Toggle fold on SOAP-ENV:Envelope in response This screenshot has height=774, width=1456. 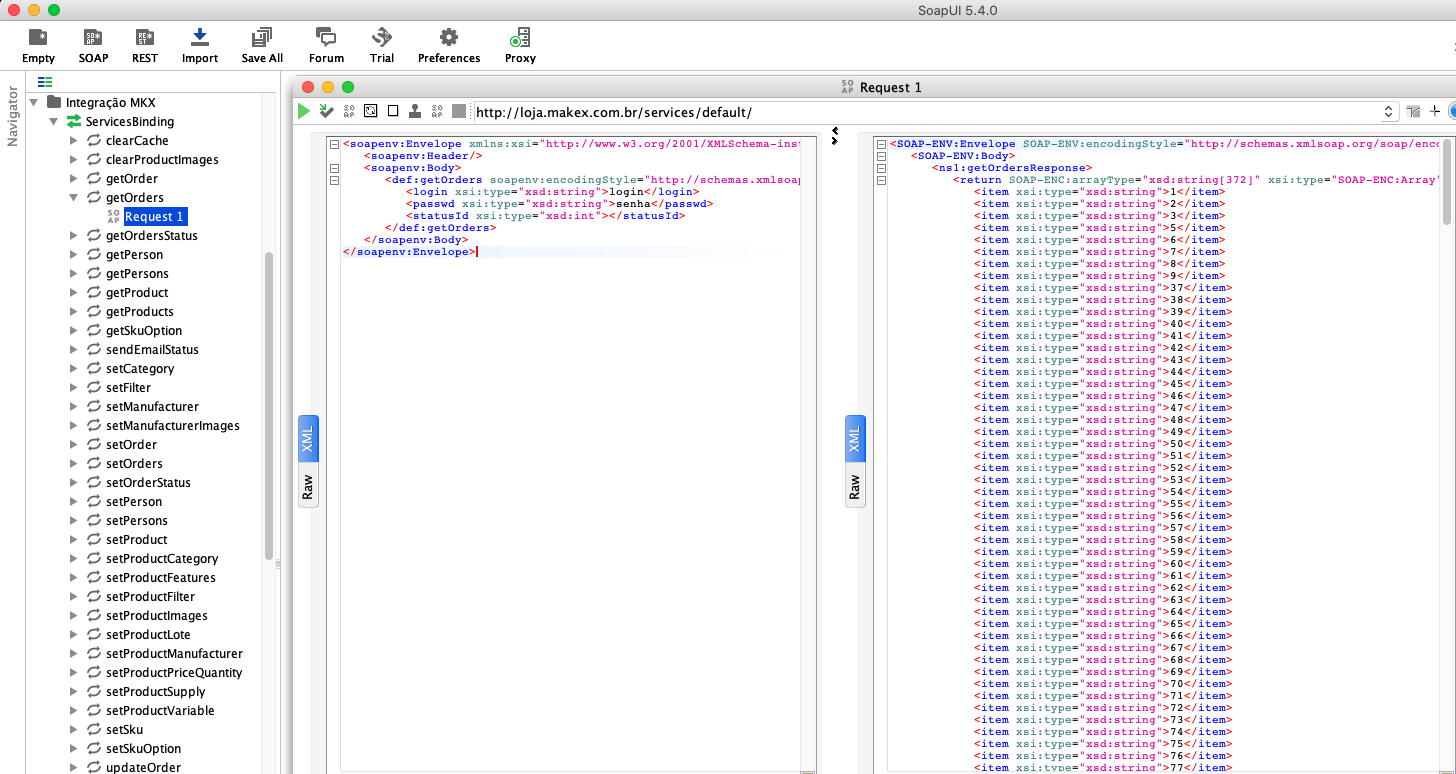point(881,144)
